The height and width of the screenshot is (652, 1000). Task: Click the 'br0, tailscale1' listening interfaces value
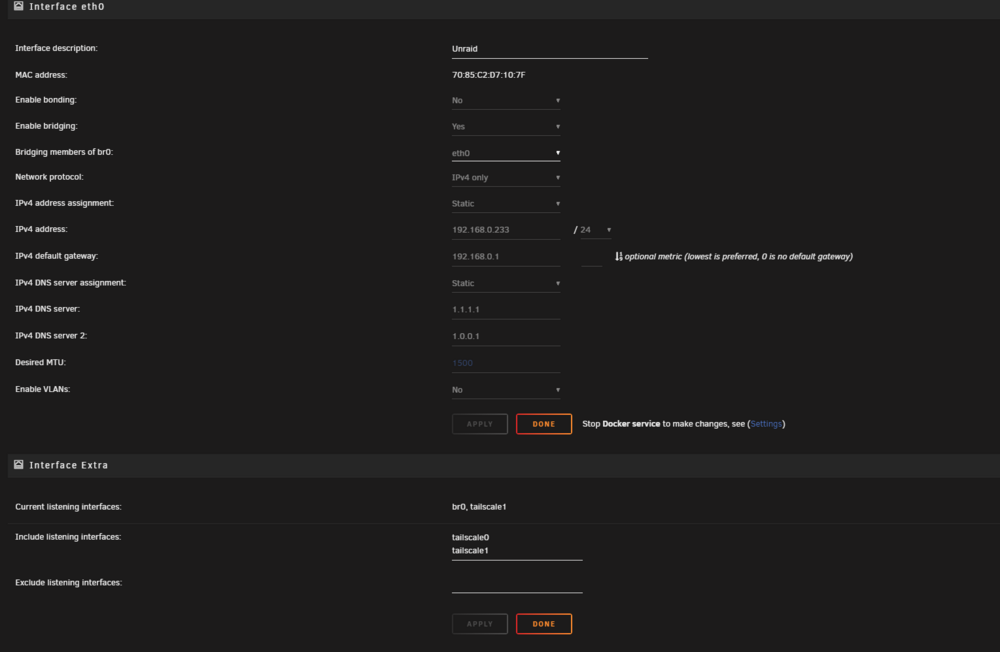479,507
